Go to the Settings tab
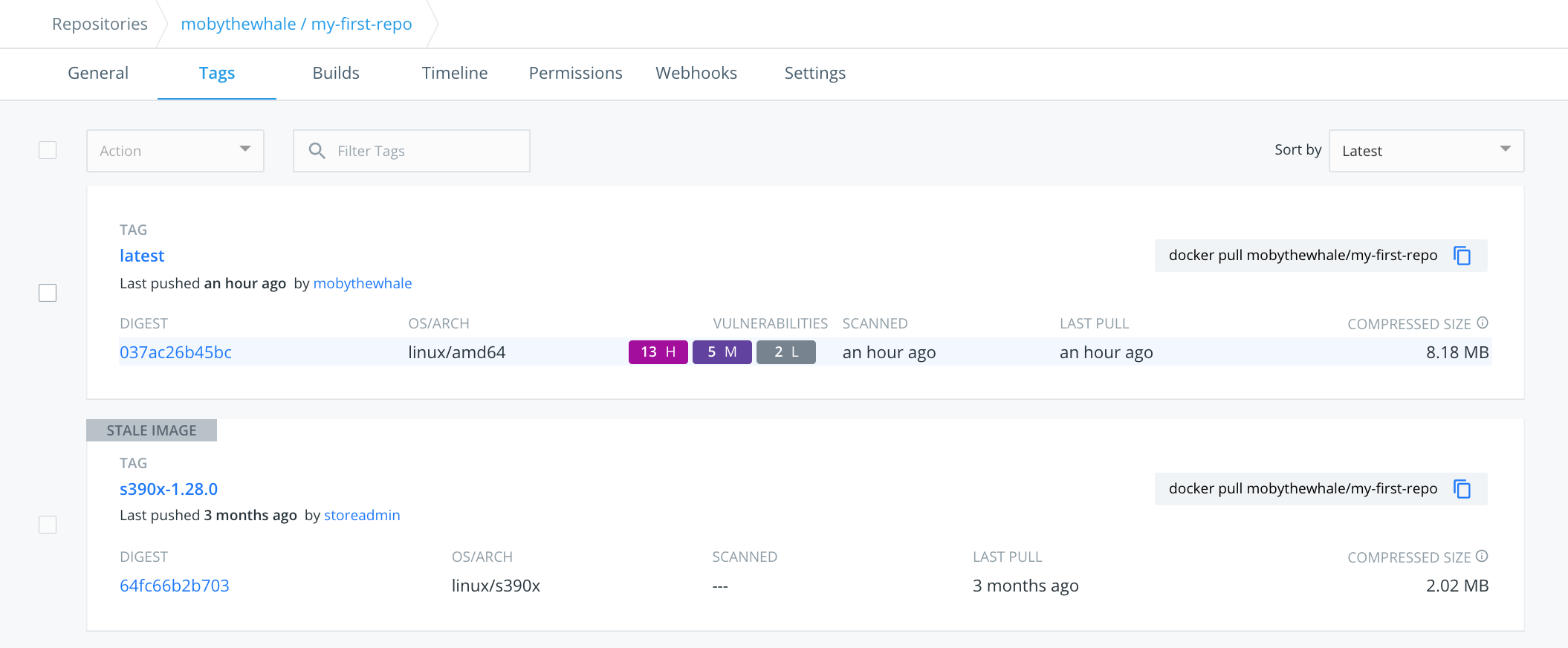This screenshot has width=1568, height=648. 814,73
